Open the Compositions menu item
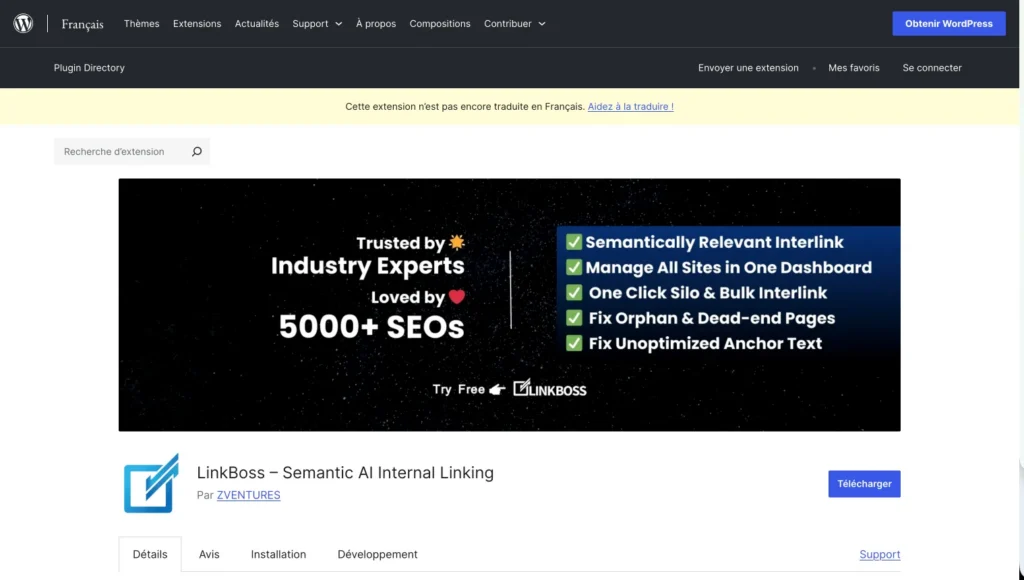 pos(440,24)
